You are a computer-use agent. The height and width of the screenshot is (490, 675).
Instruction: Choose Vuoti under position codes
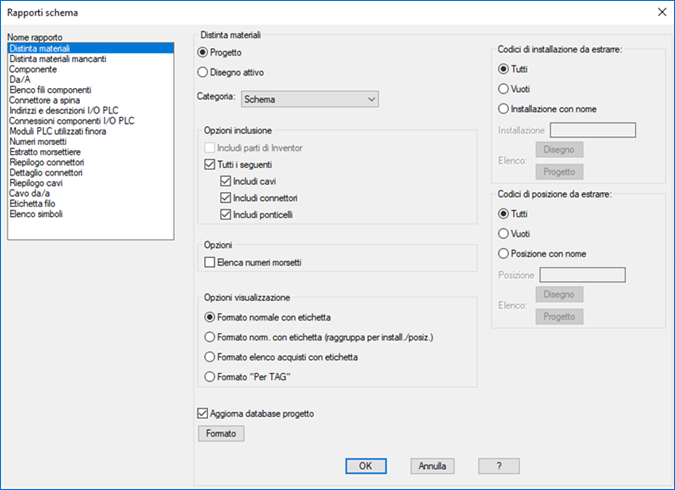(x=503, y=233)
